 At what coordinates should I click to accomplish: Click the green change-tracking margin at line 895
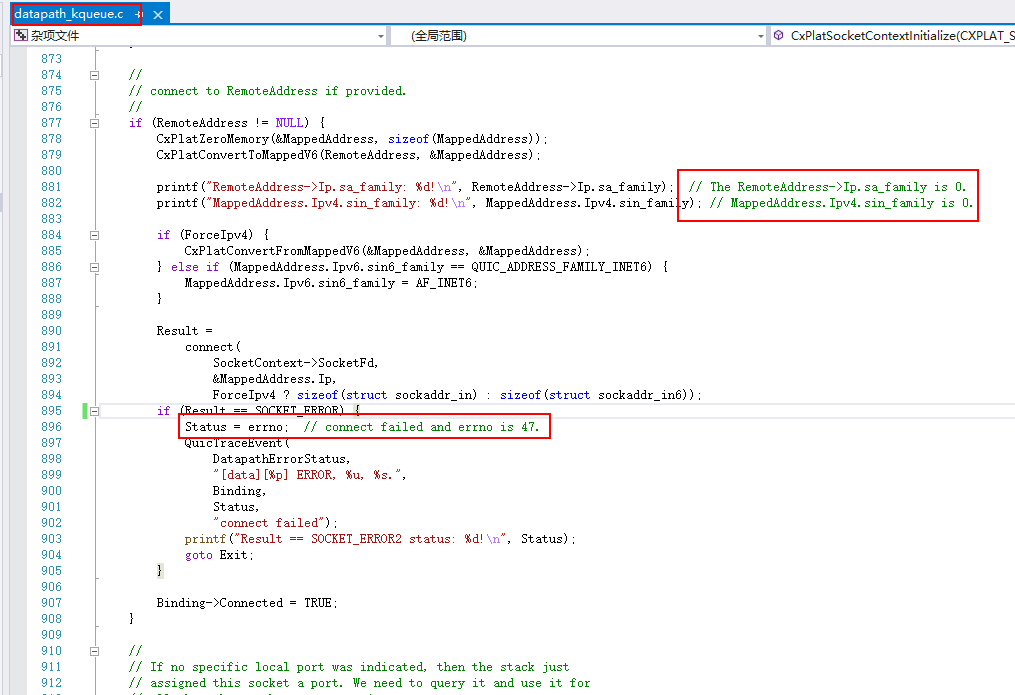pyautogui.click(x=84, y=410)
